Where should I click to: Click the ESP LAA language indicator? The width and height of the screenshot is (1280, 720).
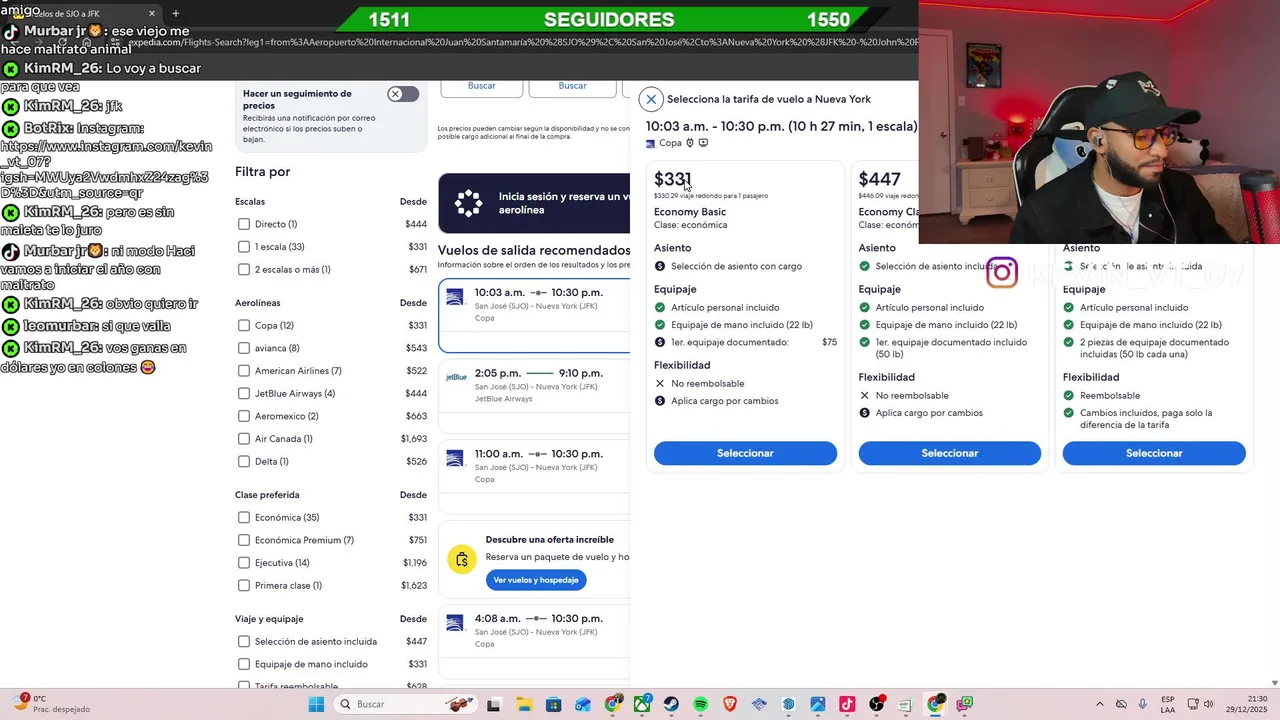coord(1168,704)
